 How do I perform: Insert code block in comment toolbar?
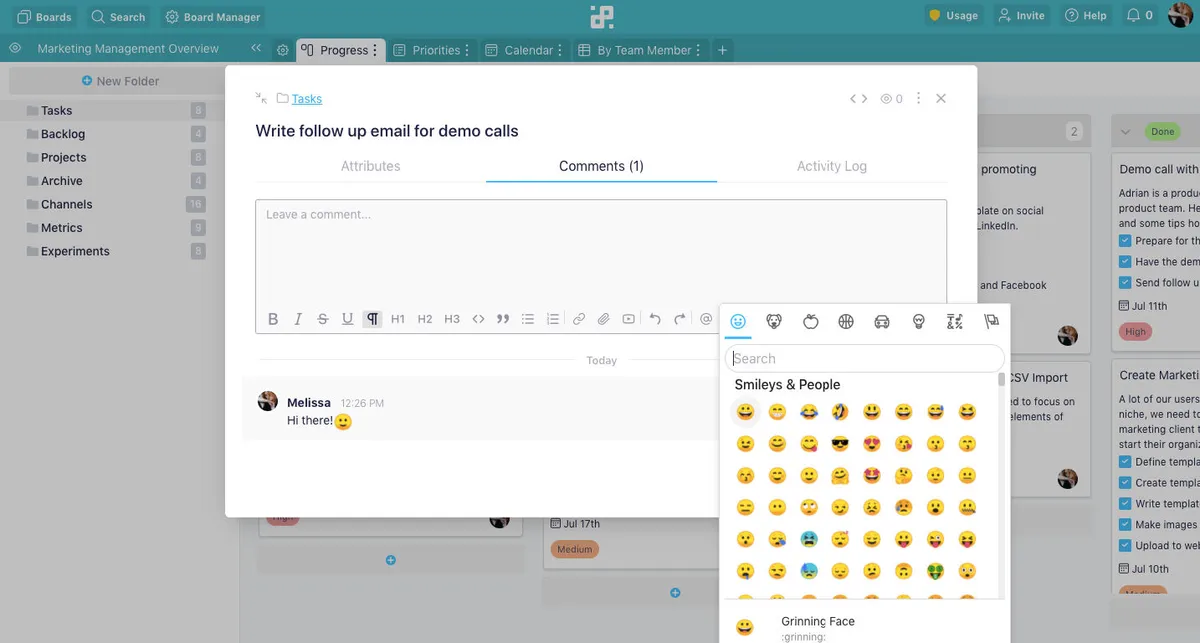478,319
